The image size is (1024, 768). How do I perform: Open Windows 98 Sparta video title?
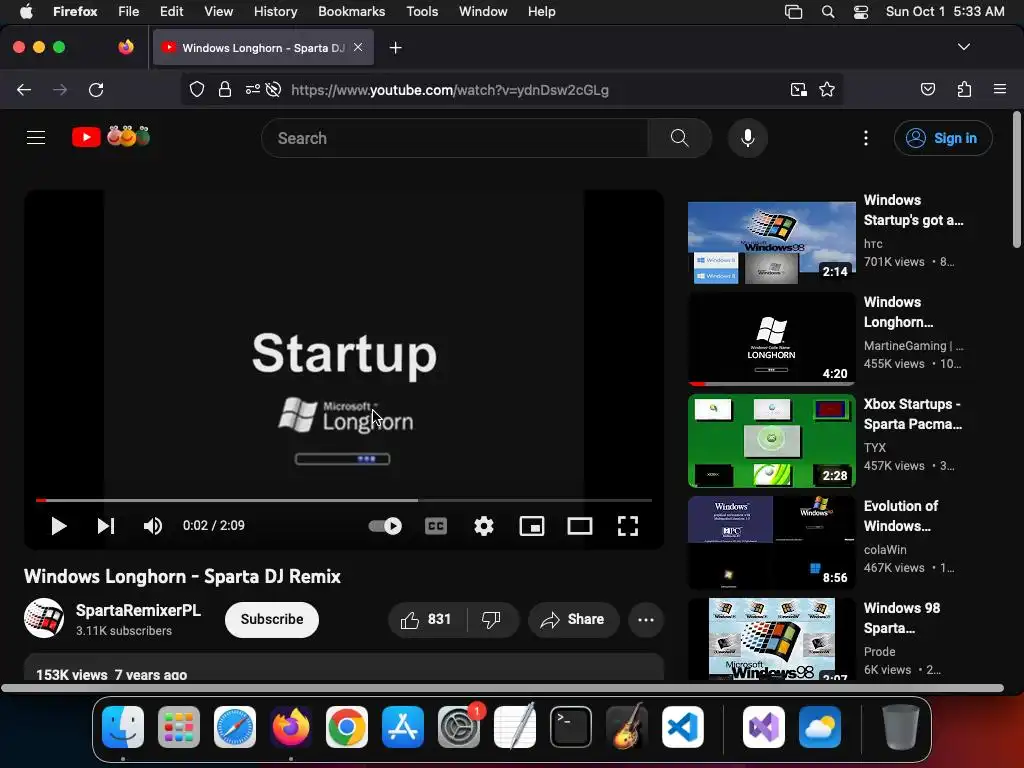[902, 618]
